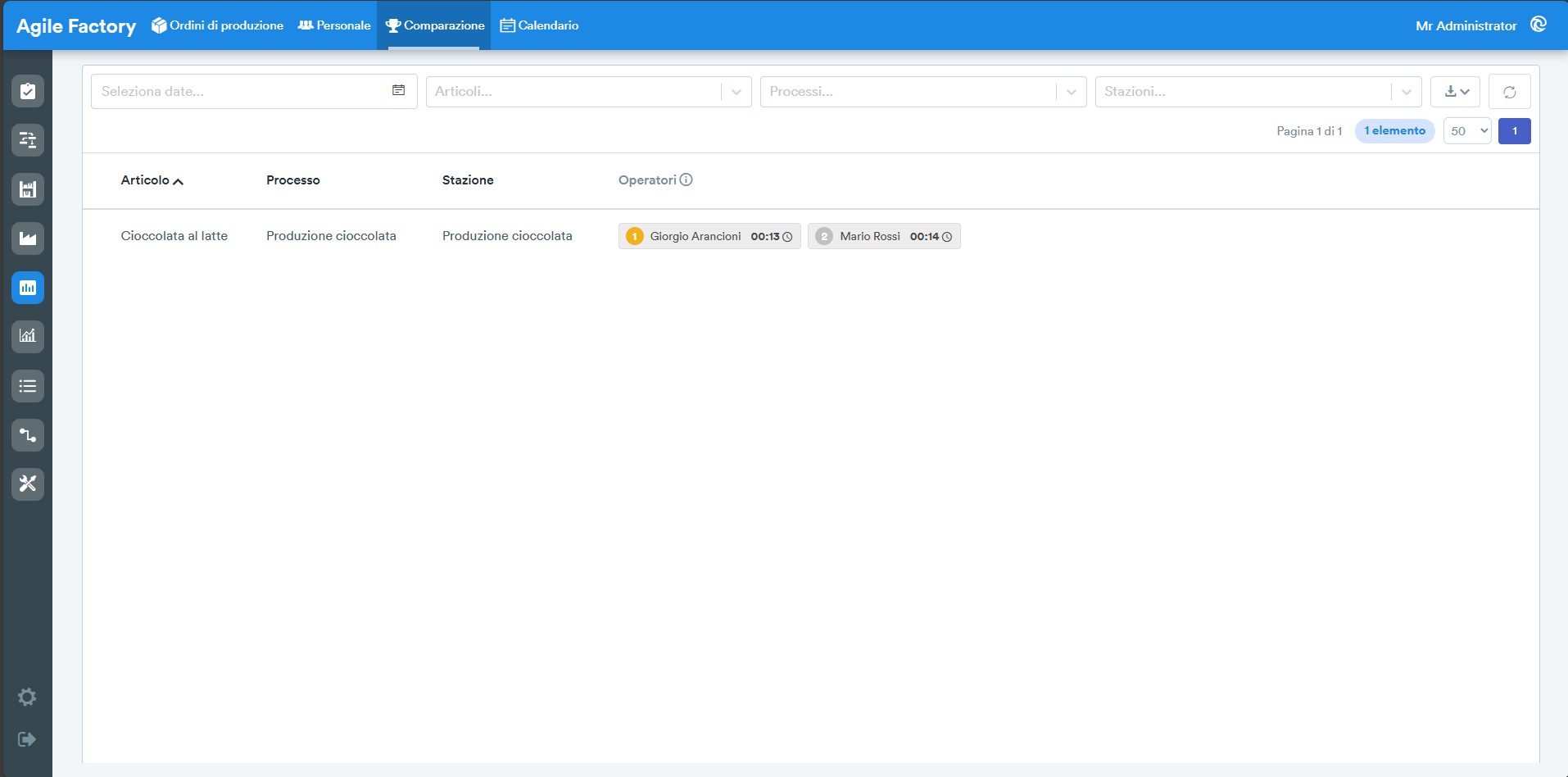Image resolution: width=1568 pixels, height=777 pixels.
Task: Select the Comparazione tab
Action: pyautogui.click(x=434, y=25)
